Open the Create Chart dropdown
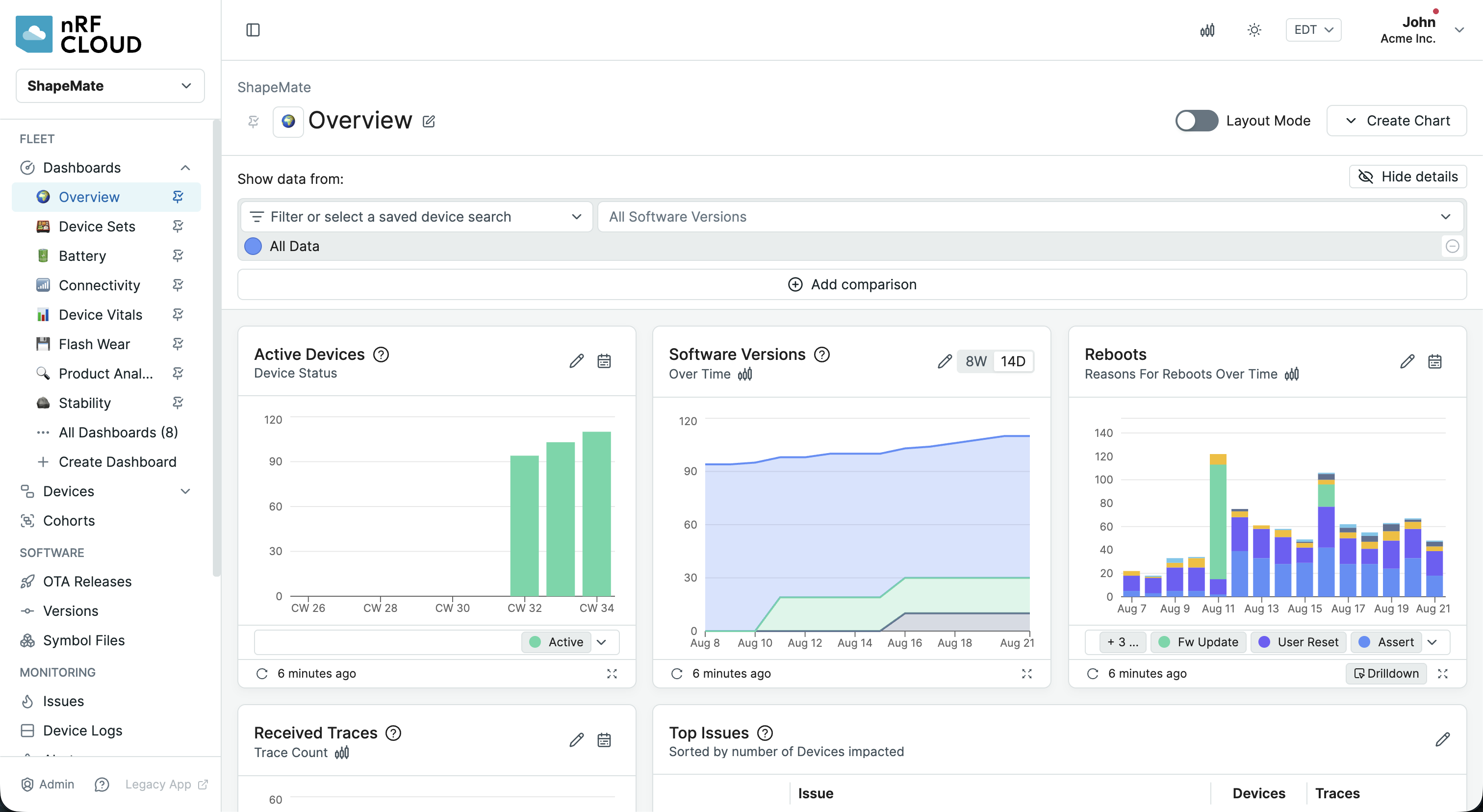The image size is (1483, 812). (1397, 121)
